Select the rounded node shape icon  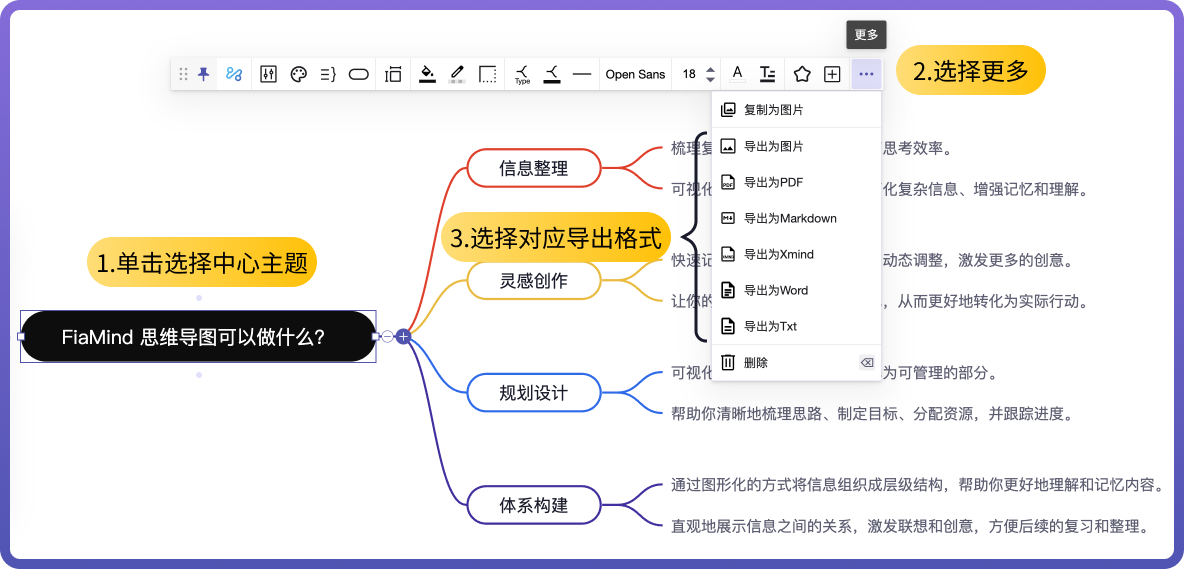[x=359, y=74]
